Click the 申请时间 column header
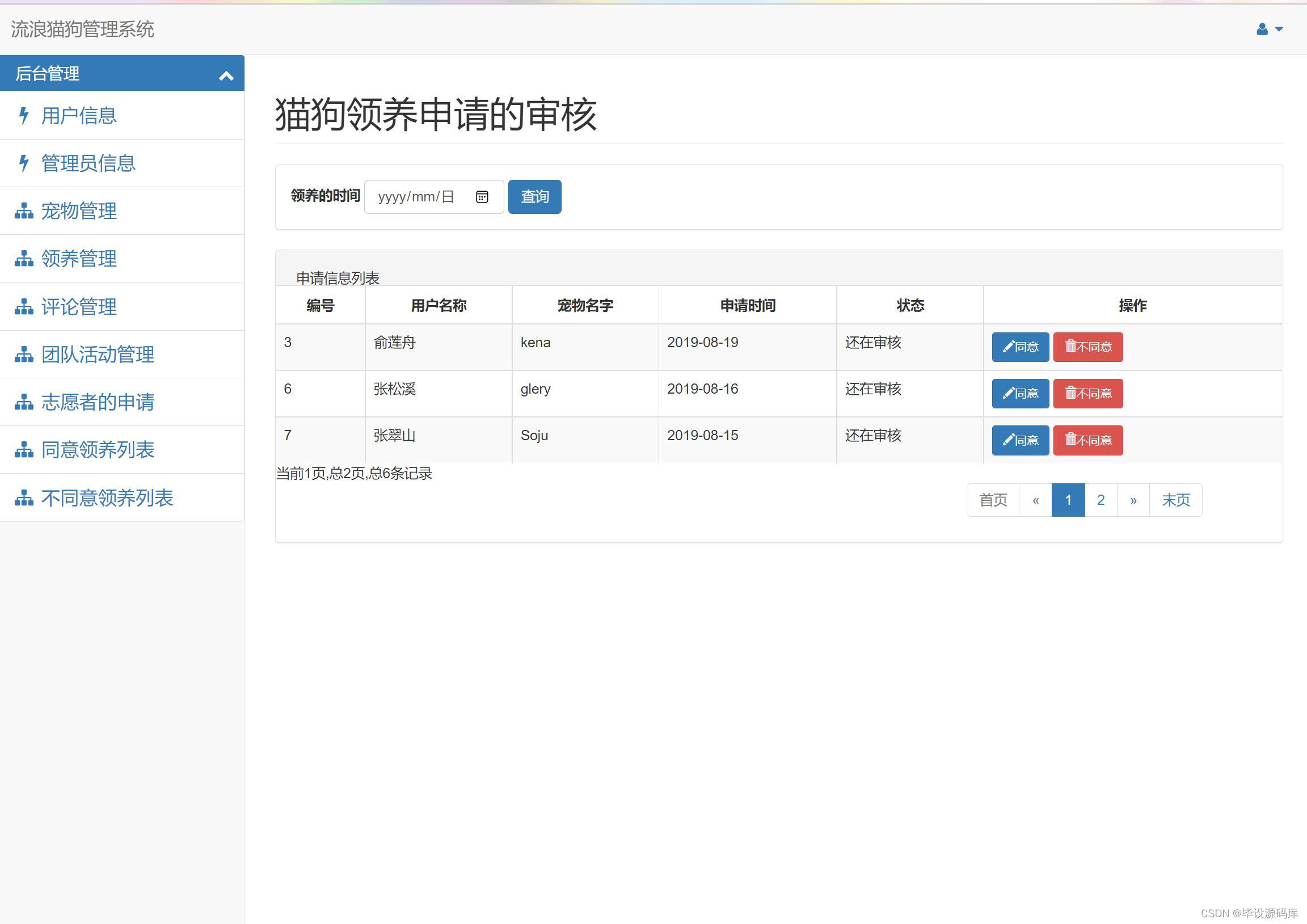The image size is (1307, 924). [748, 306]
